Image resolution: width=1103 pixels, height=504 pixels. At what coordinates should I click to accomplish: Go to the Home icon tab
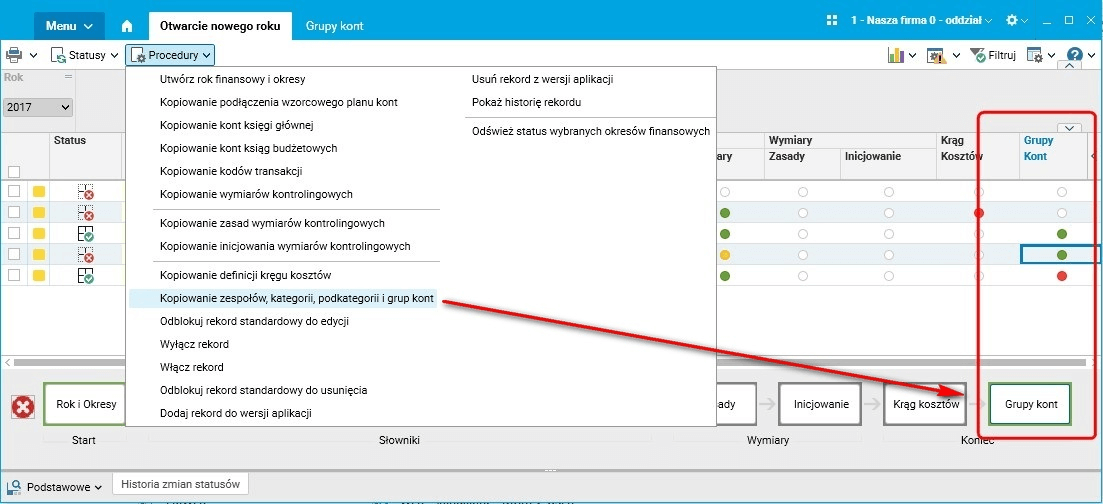click(127, 26)
